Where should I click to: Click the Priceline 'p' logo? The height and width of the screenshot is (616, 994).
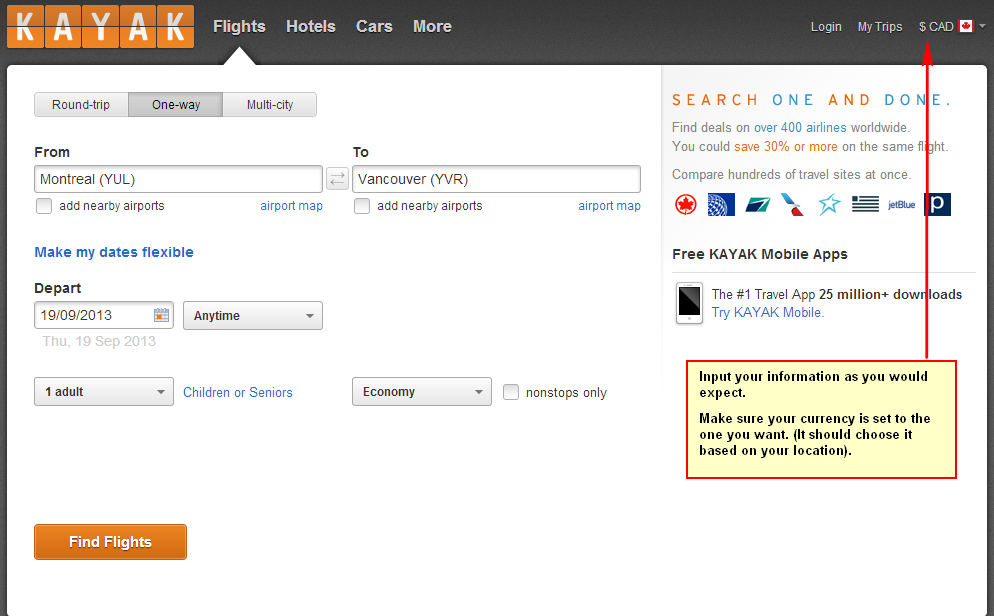(938, 204)
